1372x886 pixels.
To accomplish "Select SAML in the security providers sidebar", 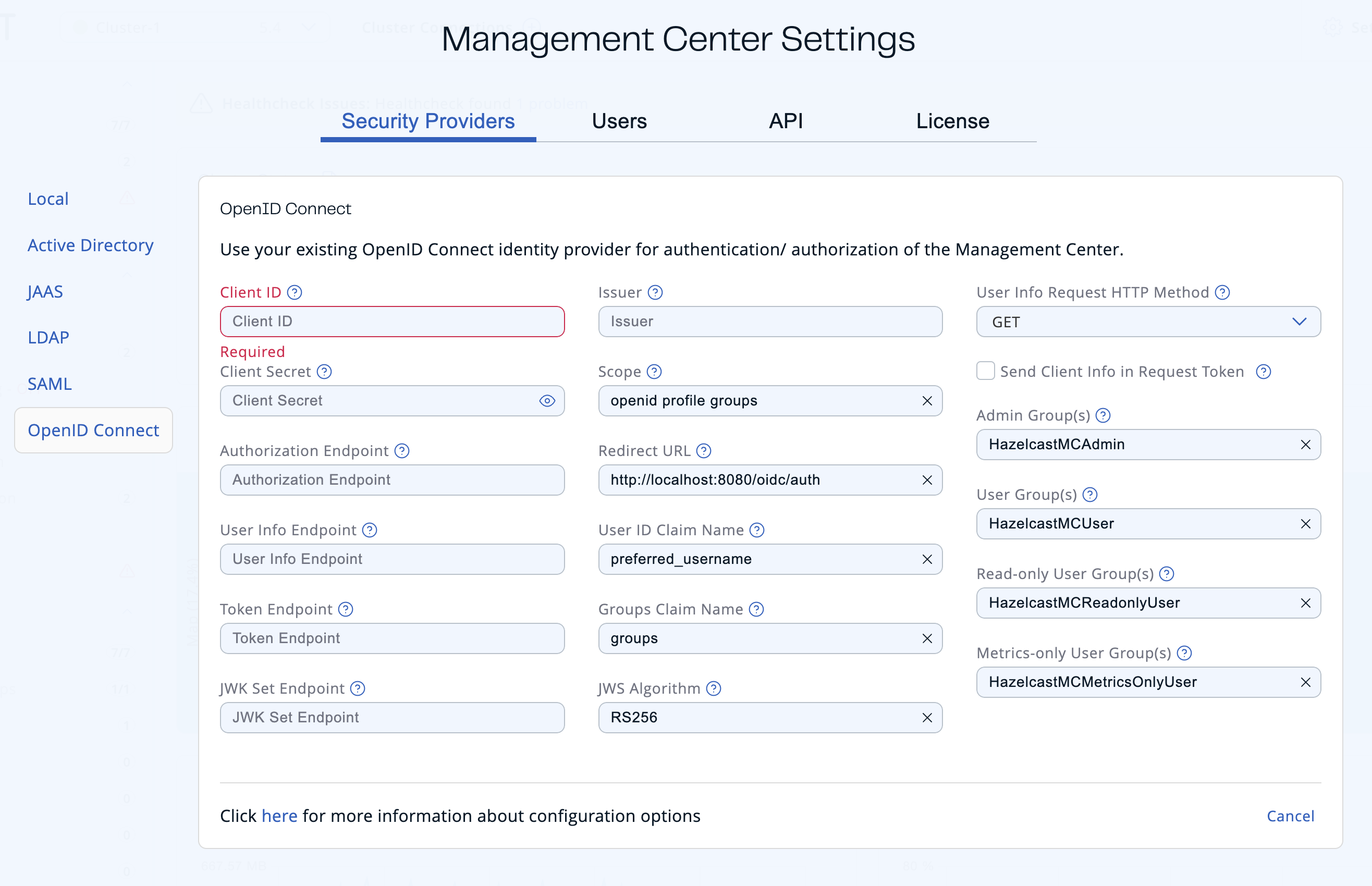I will pos(49,384).
